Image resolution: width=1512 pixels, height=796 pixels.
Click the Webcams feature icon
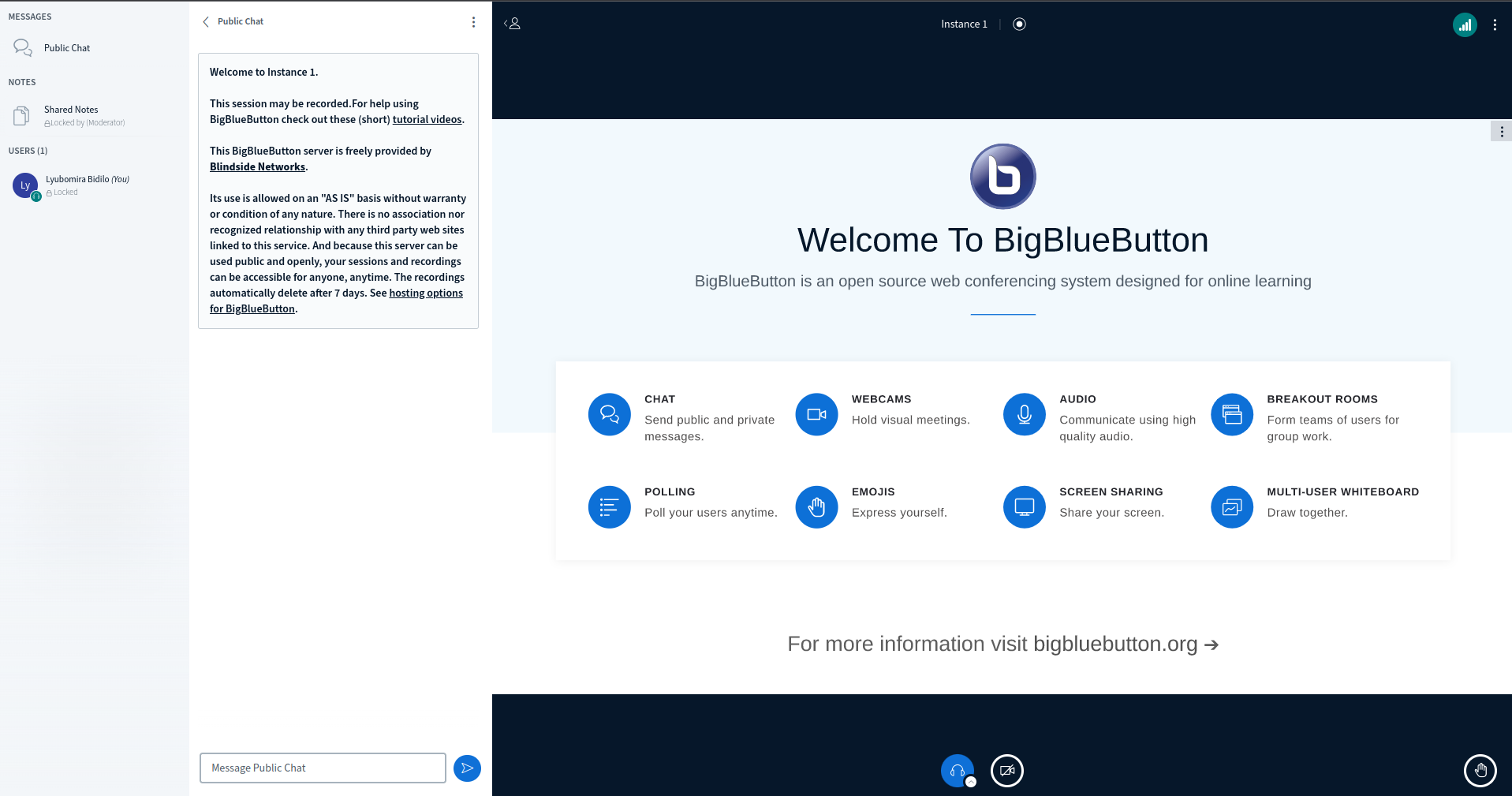pos(816,414)
